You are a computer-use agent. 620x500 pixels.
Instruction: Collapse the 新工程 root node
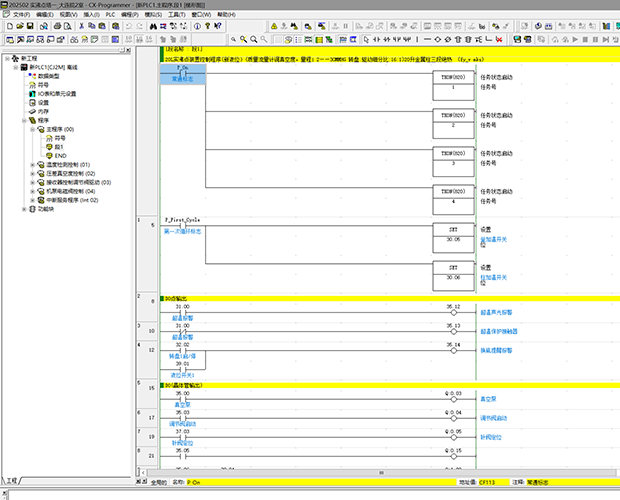7,58
